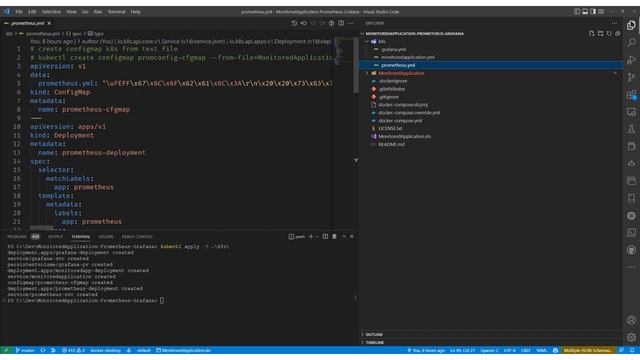Maximize the panel with chevron up
Viewport: 640px width, 360px height.
tap(344, 236)
